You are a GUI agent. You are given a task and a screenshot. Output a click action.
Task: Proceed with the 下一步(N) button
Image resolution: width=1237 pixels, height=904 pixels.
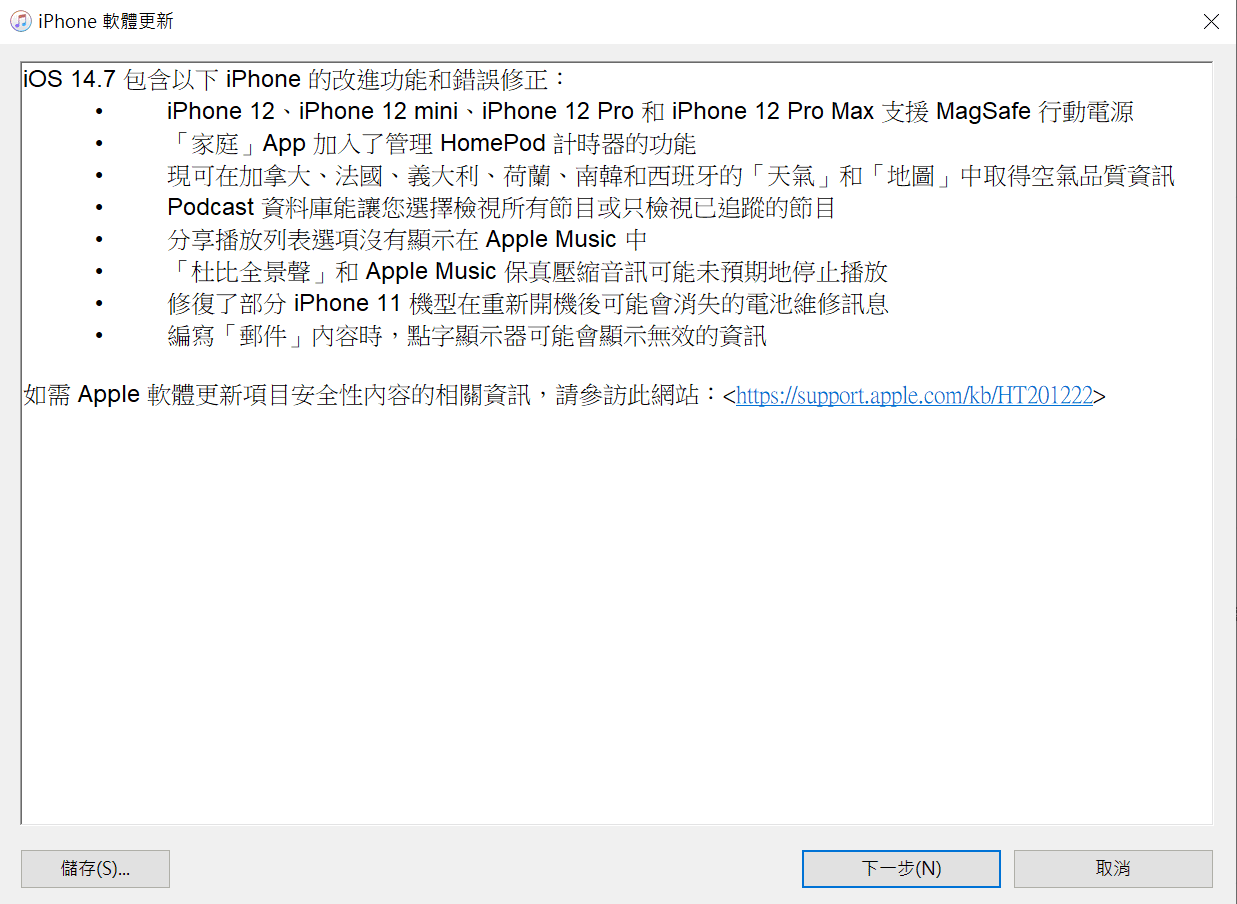901,869
